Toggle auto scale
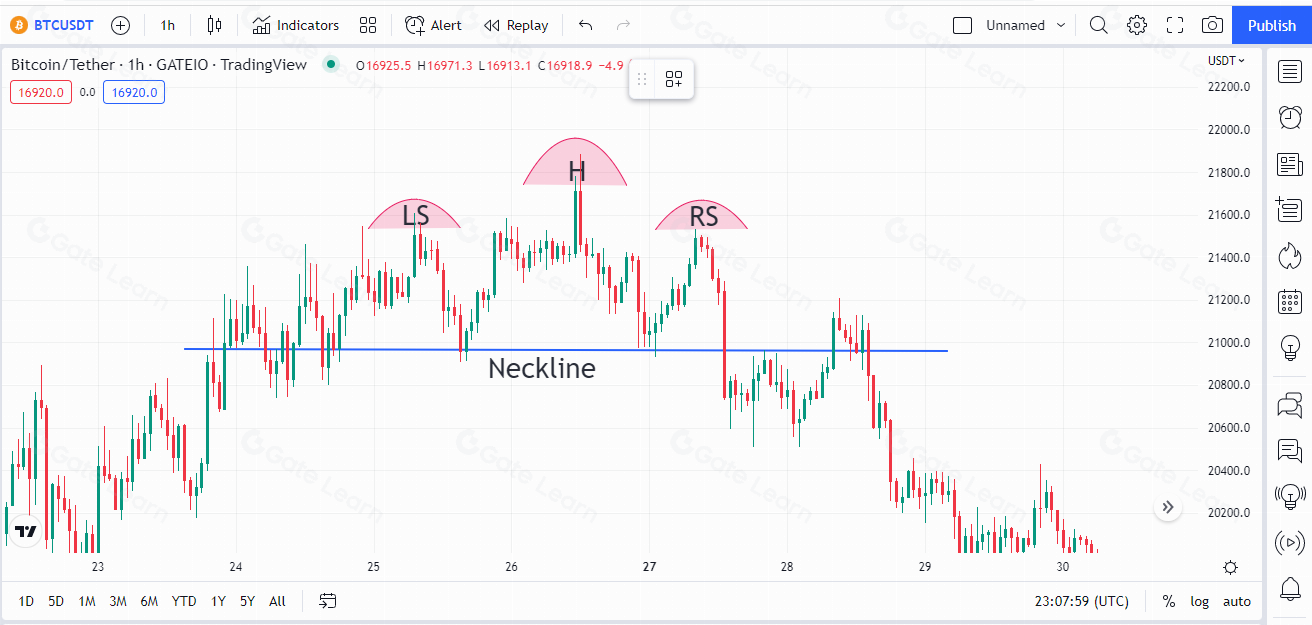Screen dimensions: 1312x625 tap(1237, 601)
